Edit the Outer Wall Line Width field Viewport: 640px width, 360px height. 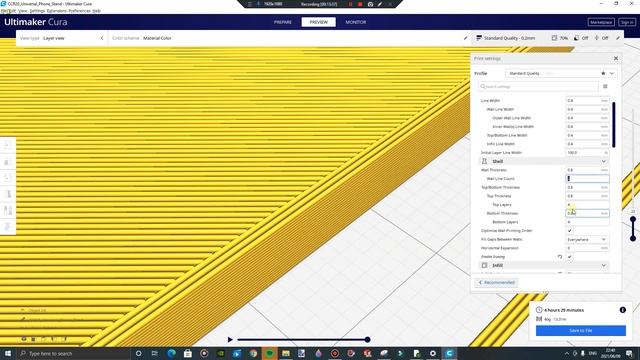click(587, 118)
